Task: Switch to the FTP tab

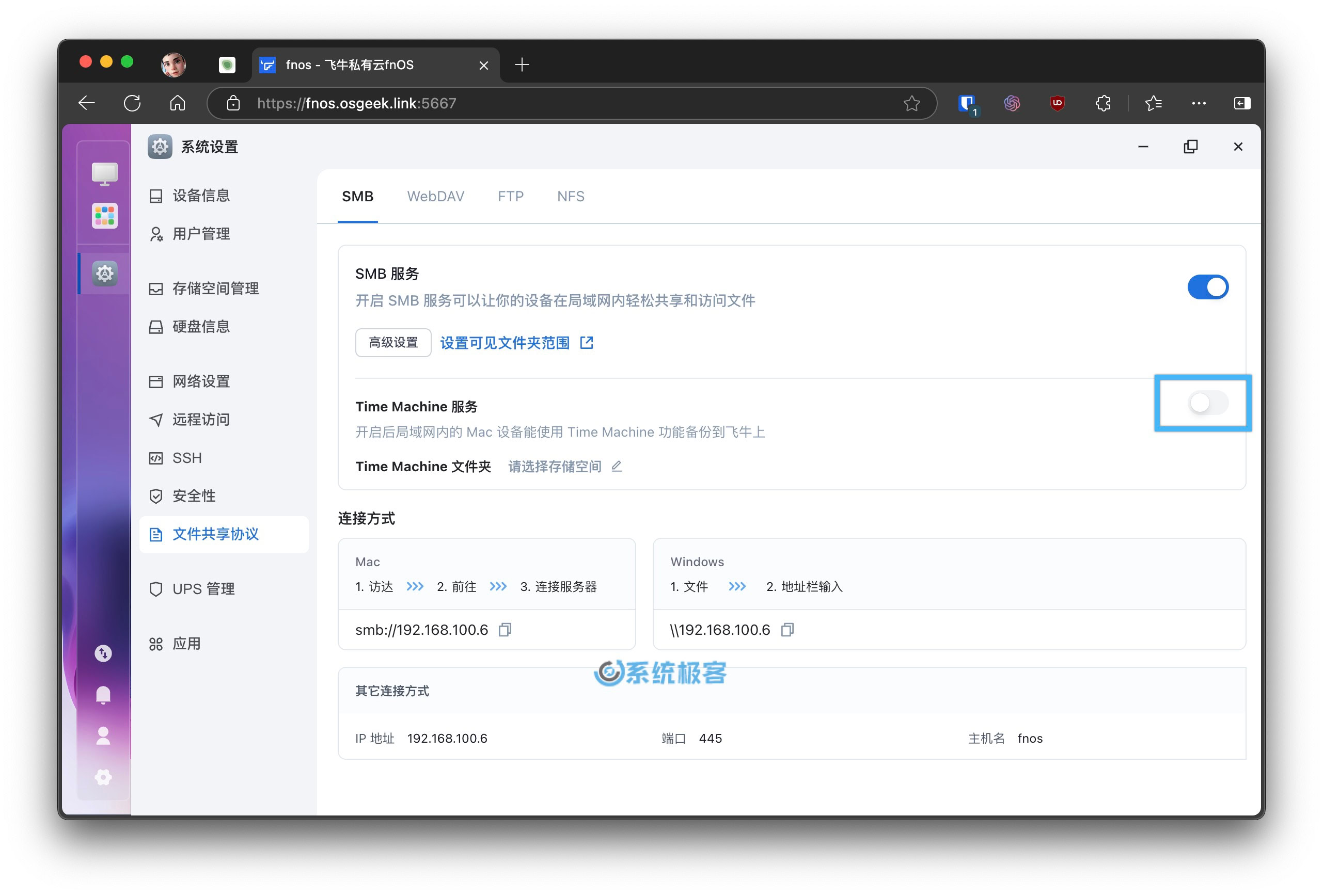Action: point(511,196)
